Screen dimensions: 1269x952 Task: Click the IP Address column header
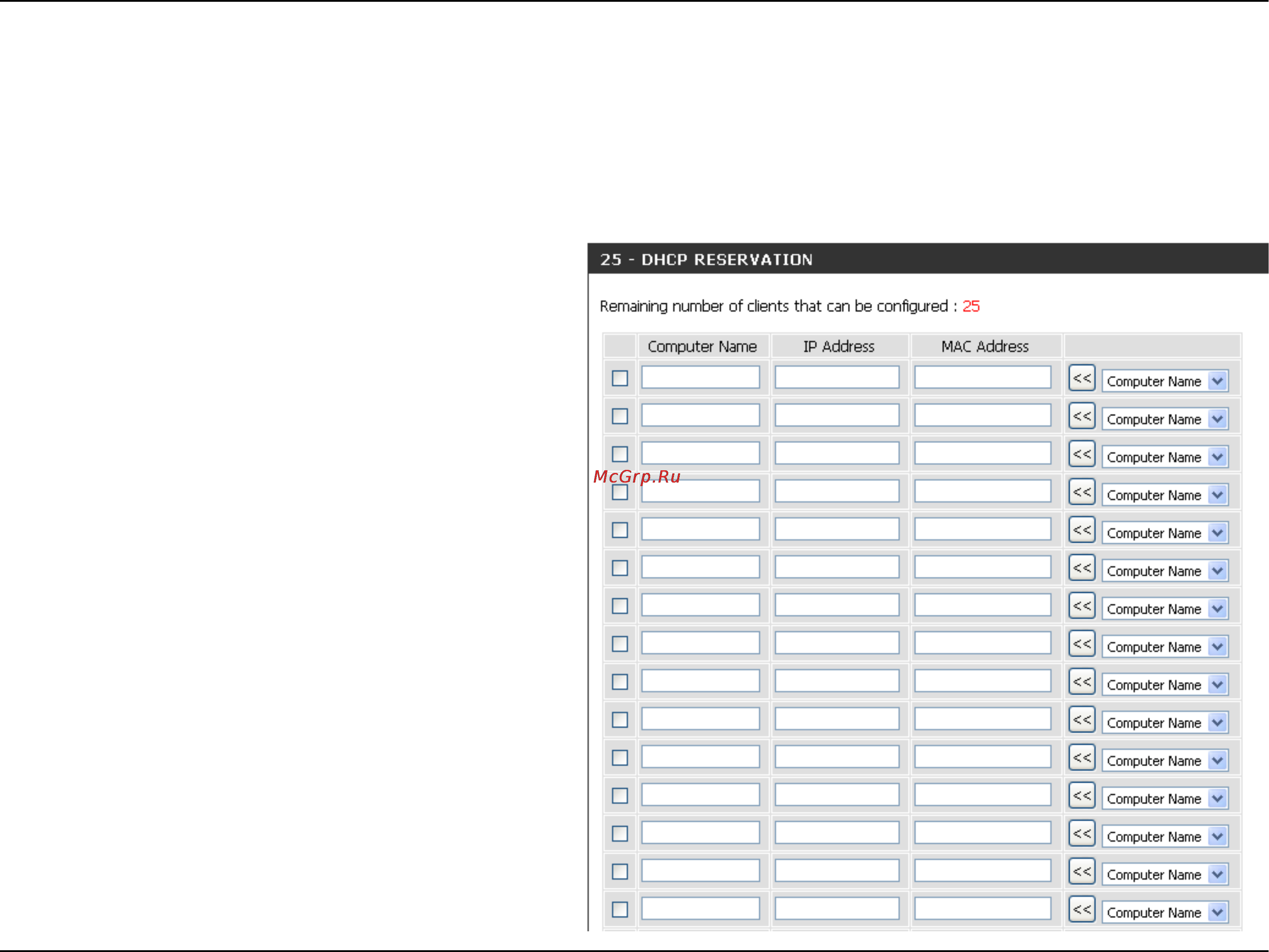(839, 347)
